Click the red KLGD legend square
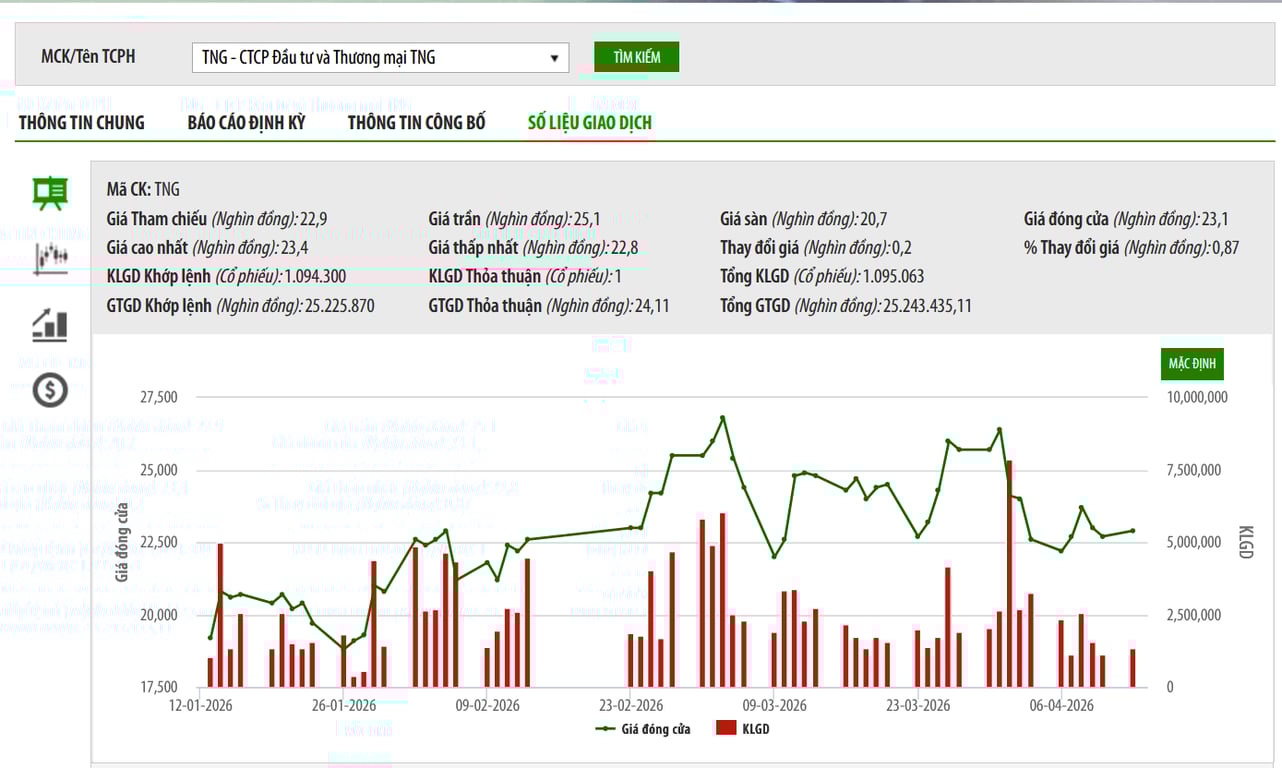Screen dimensions: 1282x768 pos(725,729)
